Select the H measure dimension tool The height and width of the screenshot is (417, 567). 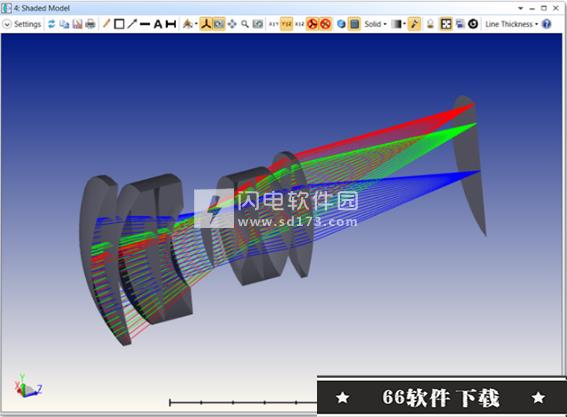[x=171, y=24]
